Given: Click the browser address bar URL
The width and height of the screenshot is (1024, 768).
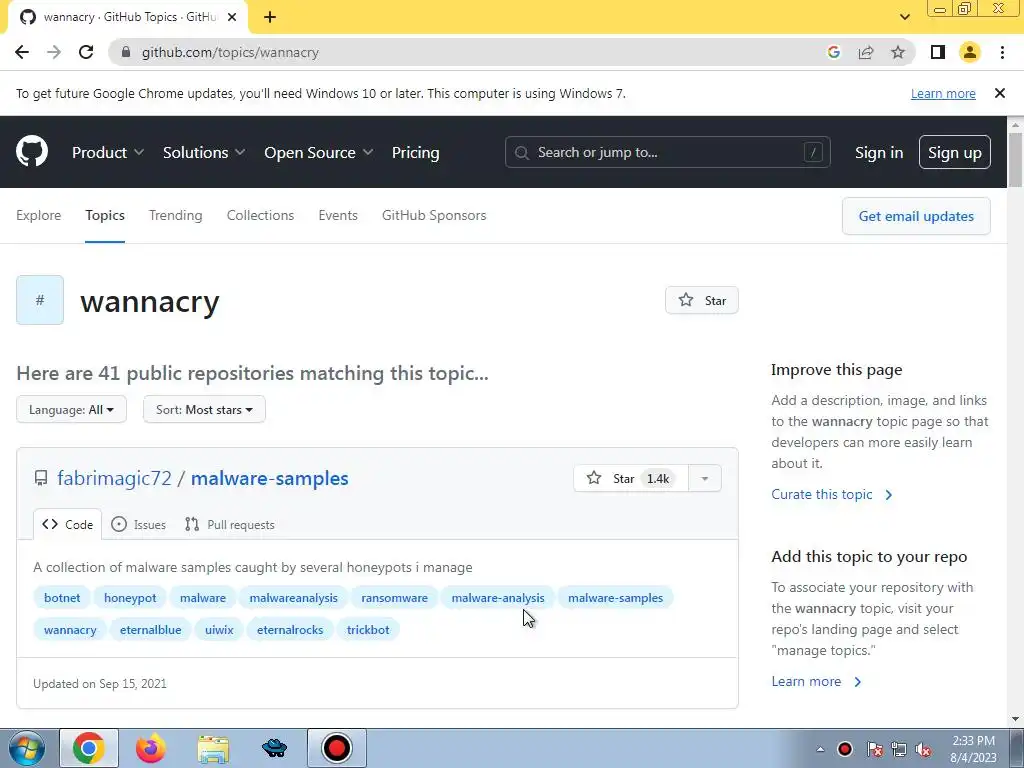Looking at the screenshot, I should tap(230, 52).
